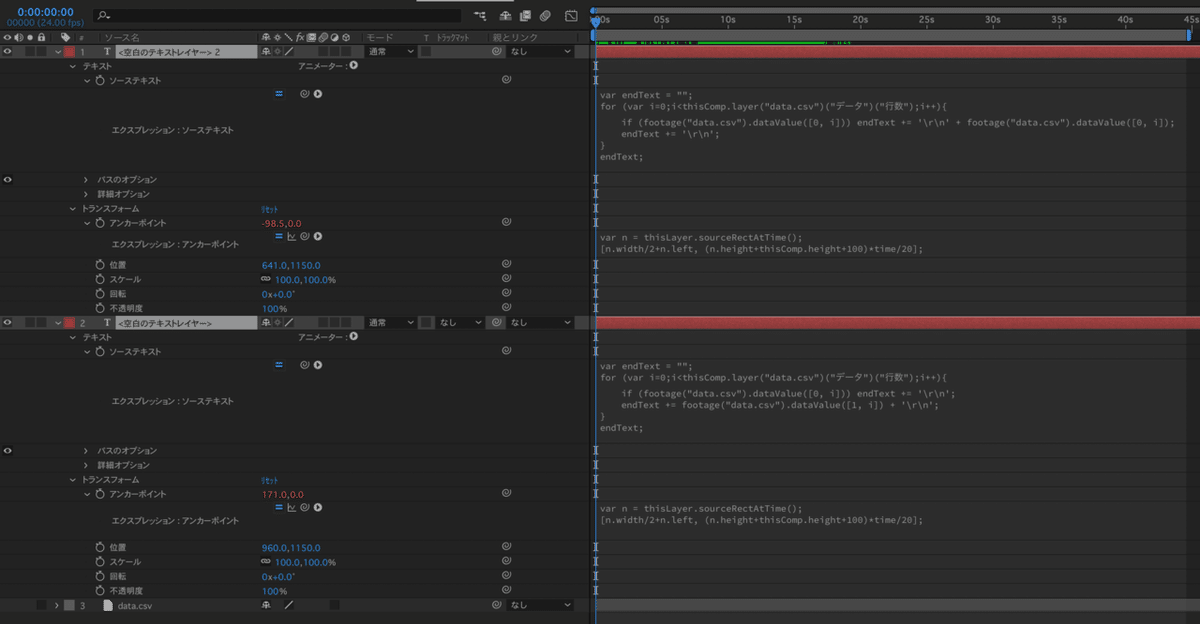The image size is (1200, 624).
Task: Disable expression on layer 1 source text
Action: (x=279, y=94)
